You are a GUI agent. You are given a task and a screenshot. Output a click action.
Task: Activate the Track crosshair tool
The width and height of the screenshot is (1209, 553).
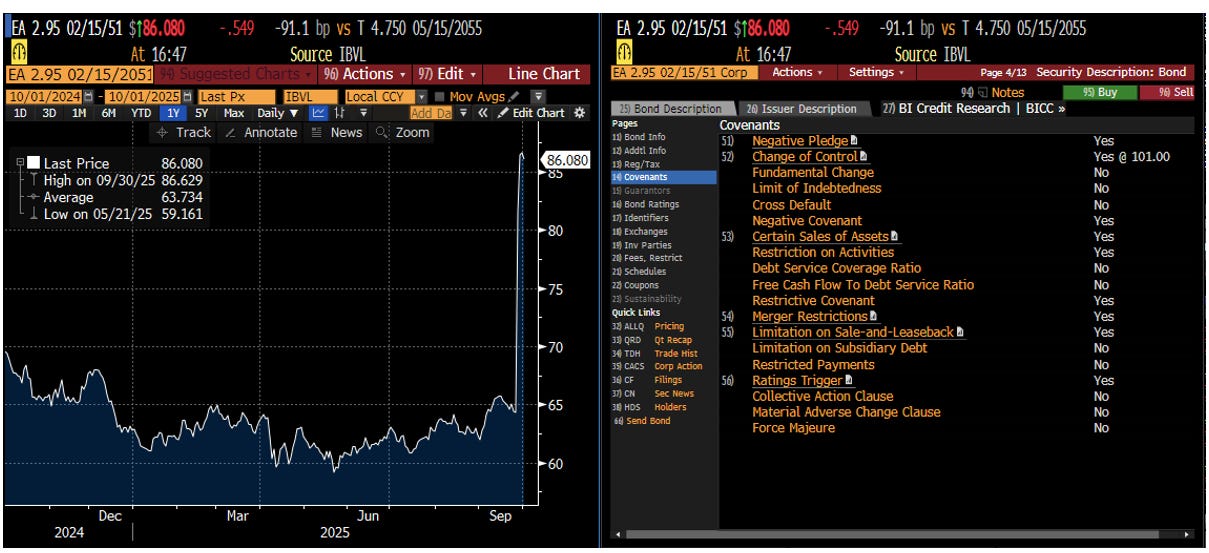pyautogui.click(x=183, y=132)
